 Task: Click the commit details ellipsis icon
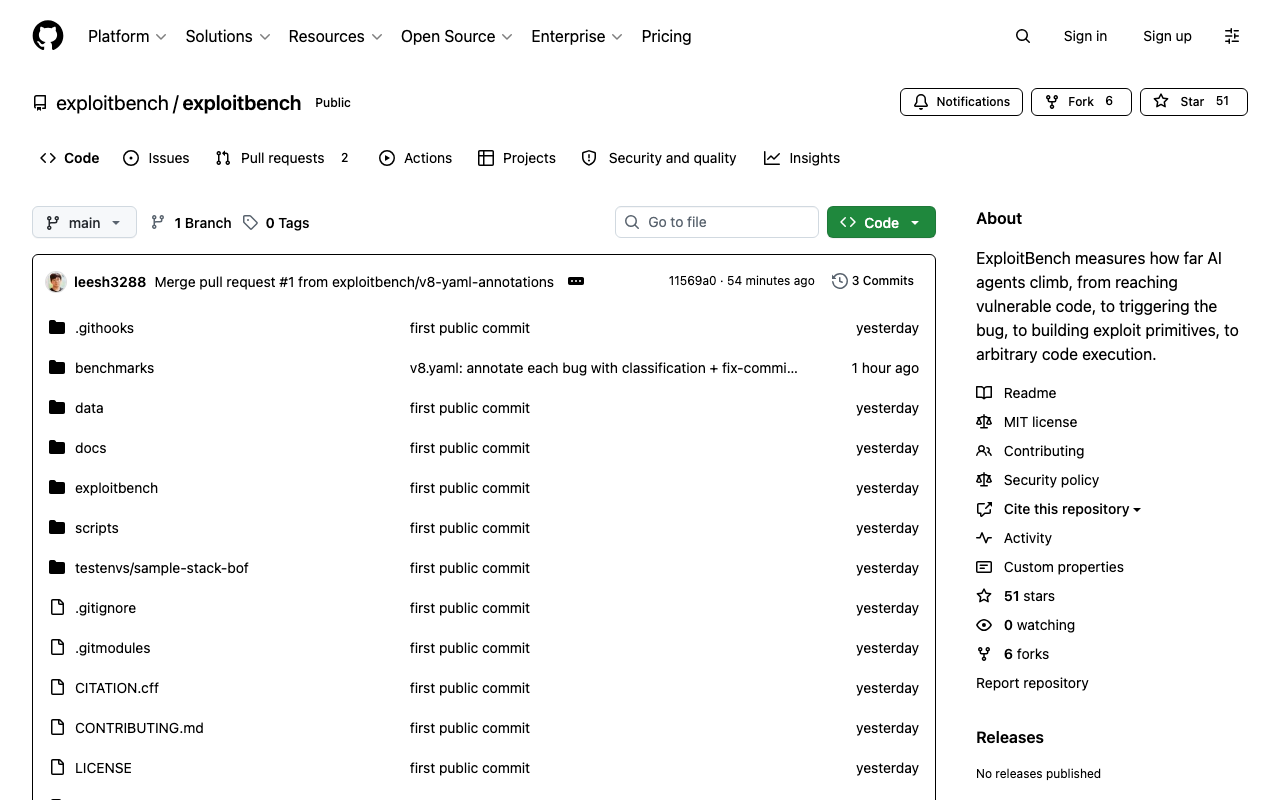point(576,281)
